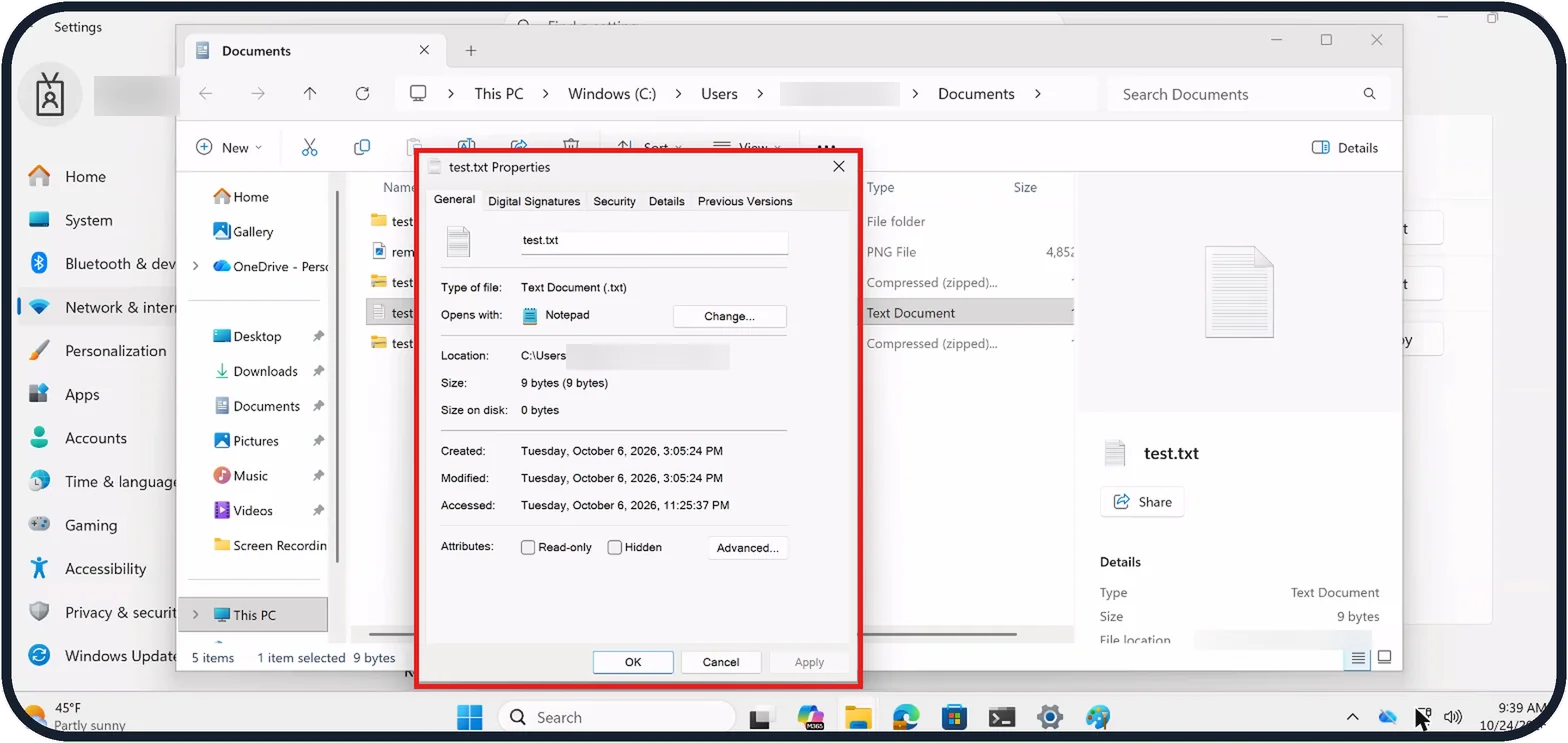1568x743 pixels.
Task: Open the Advanced... attributes button
Action: pyautogui.click(x=748, y=548)
